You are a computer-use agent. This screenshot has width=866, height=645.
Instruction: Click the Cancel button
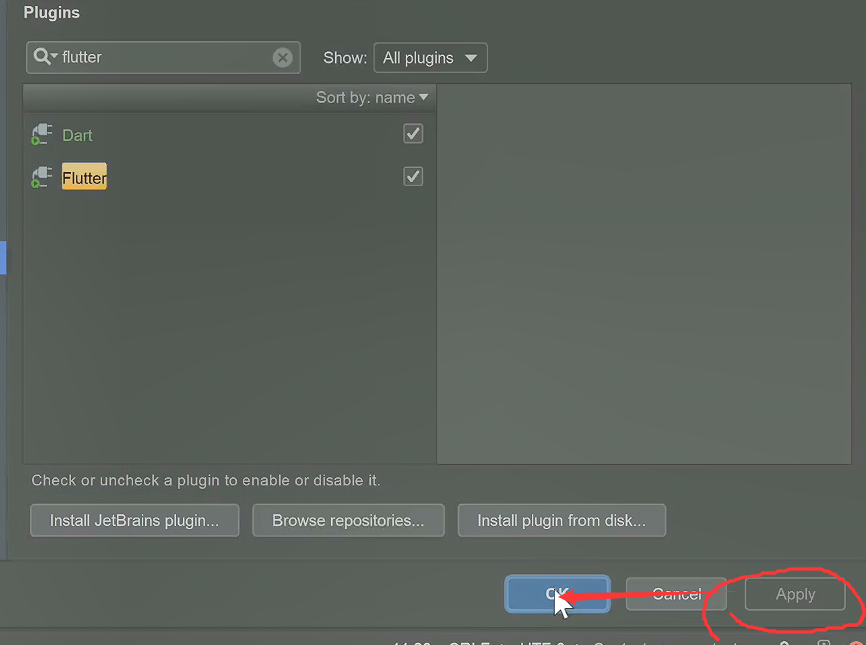click(676, 594)
